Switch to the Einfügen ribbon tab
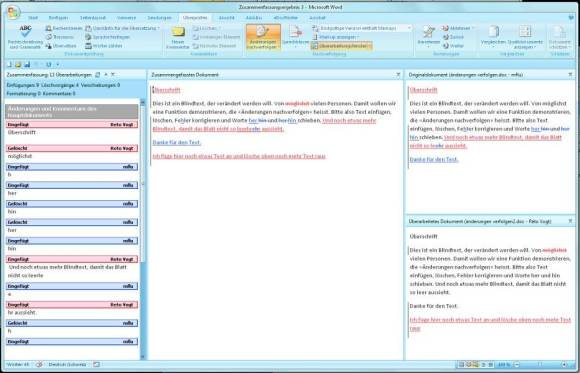Viewport: 580px width, 373px height. 58,18
